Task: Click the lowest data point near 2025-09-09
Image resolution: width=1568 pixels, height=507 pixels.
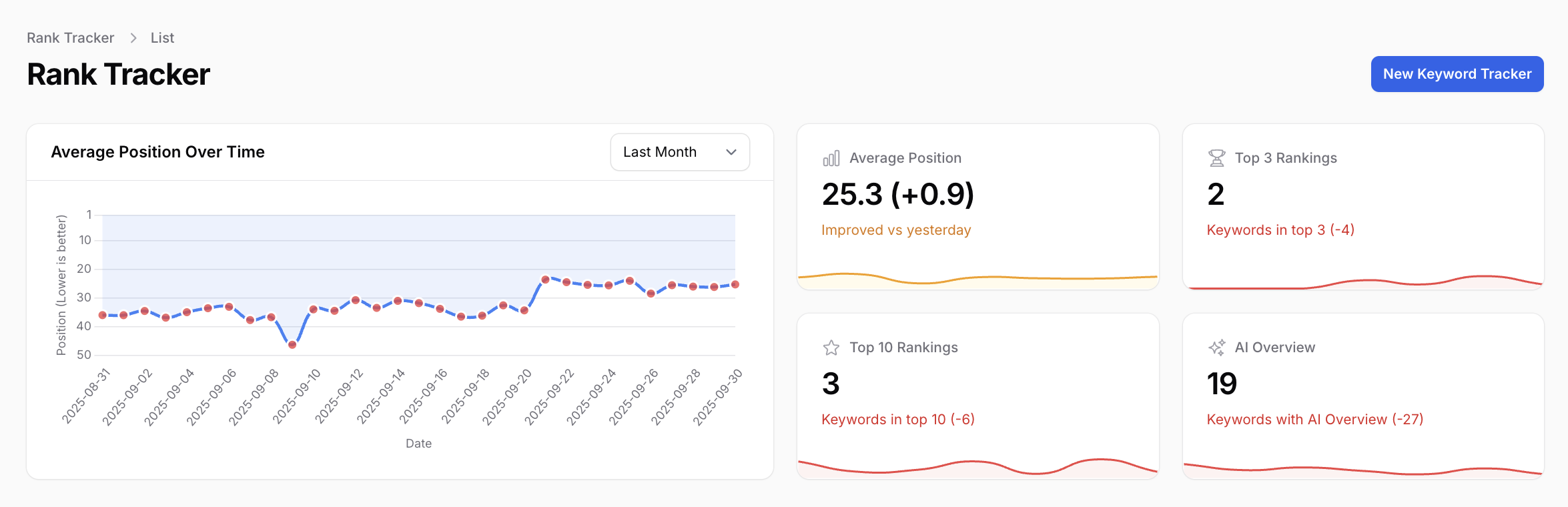Action: coord(292,344)
